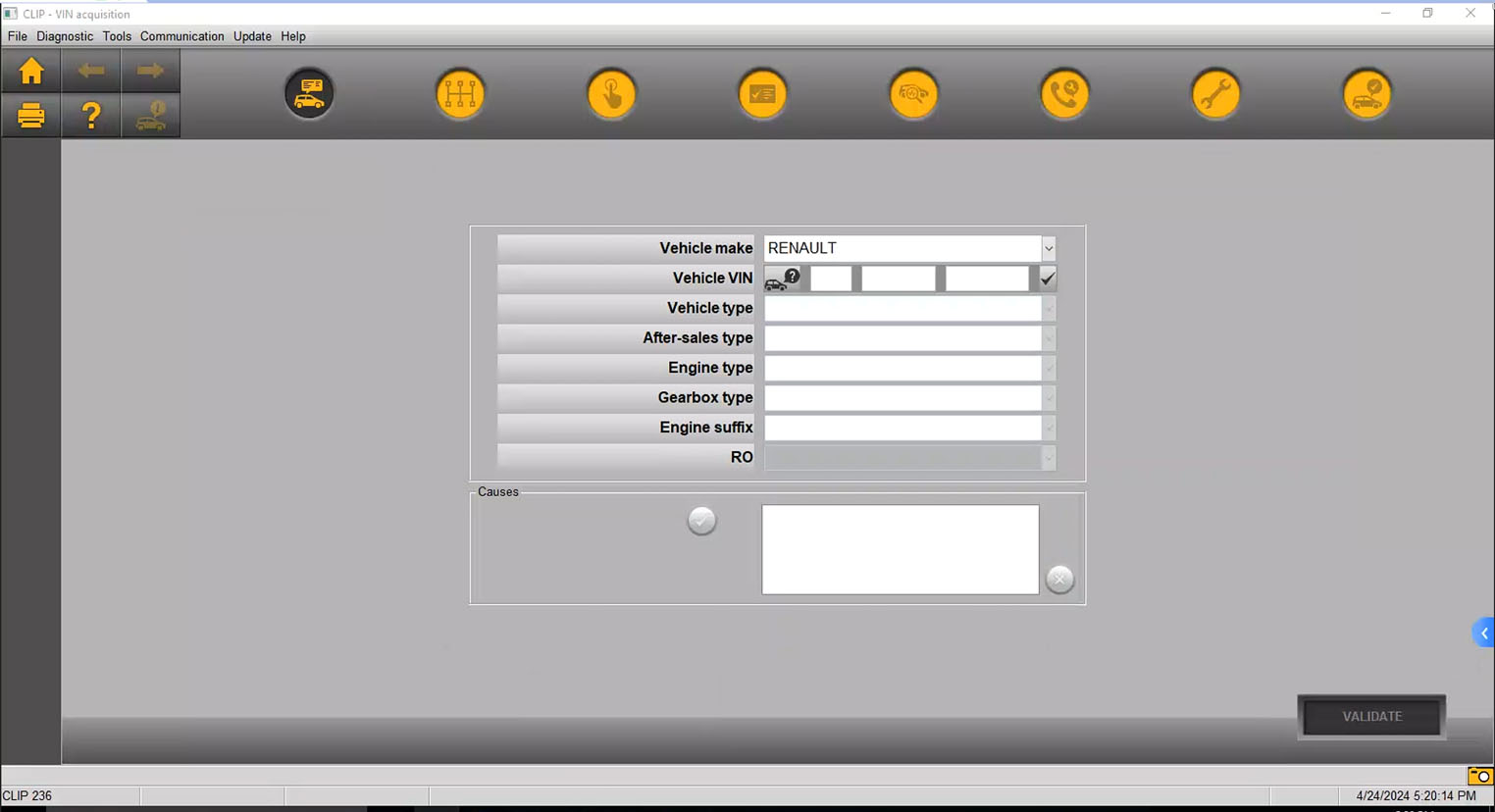1495x812 pixels.
Task: Click the car warning icon beside help
Action: [150, 116]
